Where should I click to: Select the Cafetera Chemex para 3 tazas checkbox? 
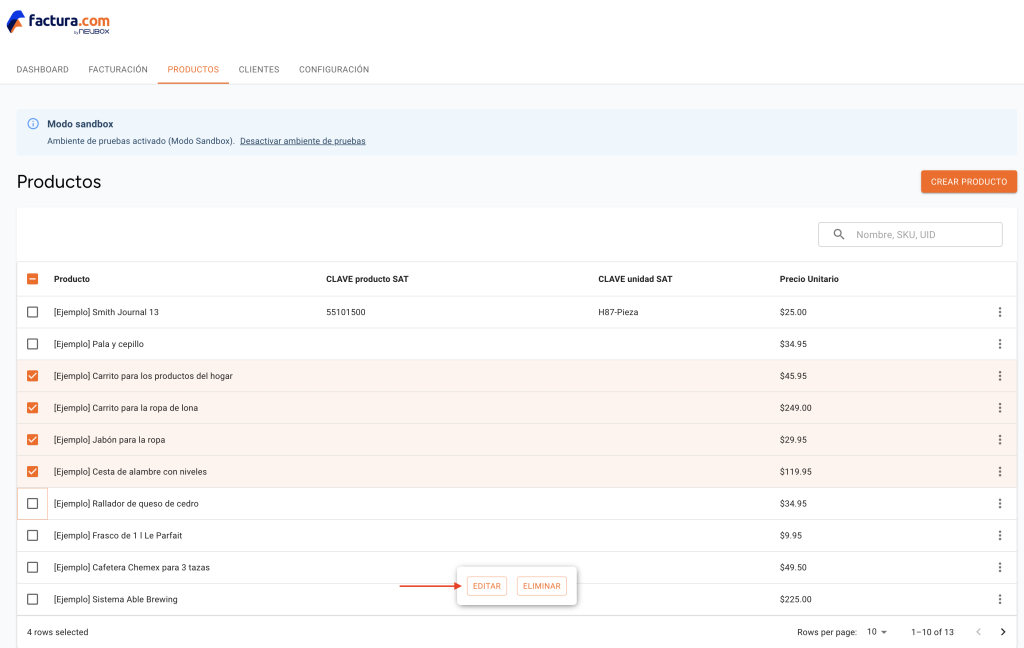[33, 568]
